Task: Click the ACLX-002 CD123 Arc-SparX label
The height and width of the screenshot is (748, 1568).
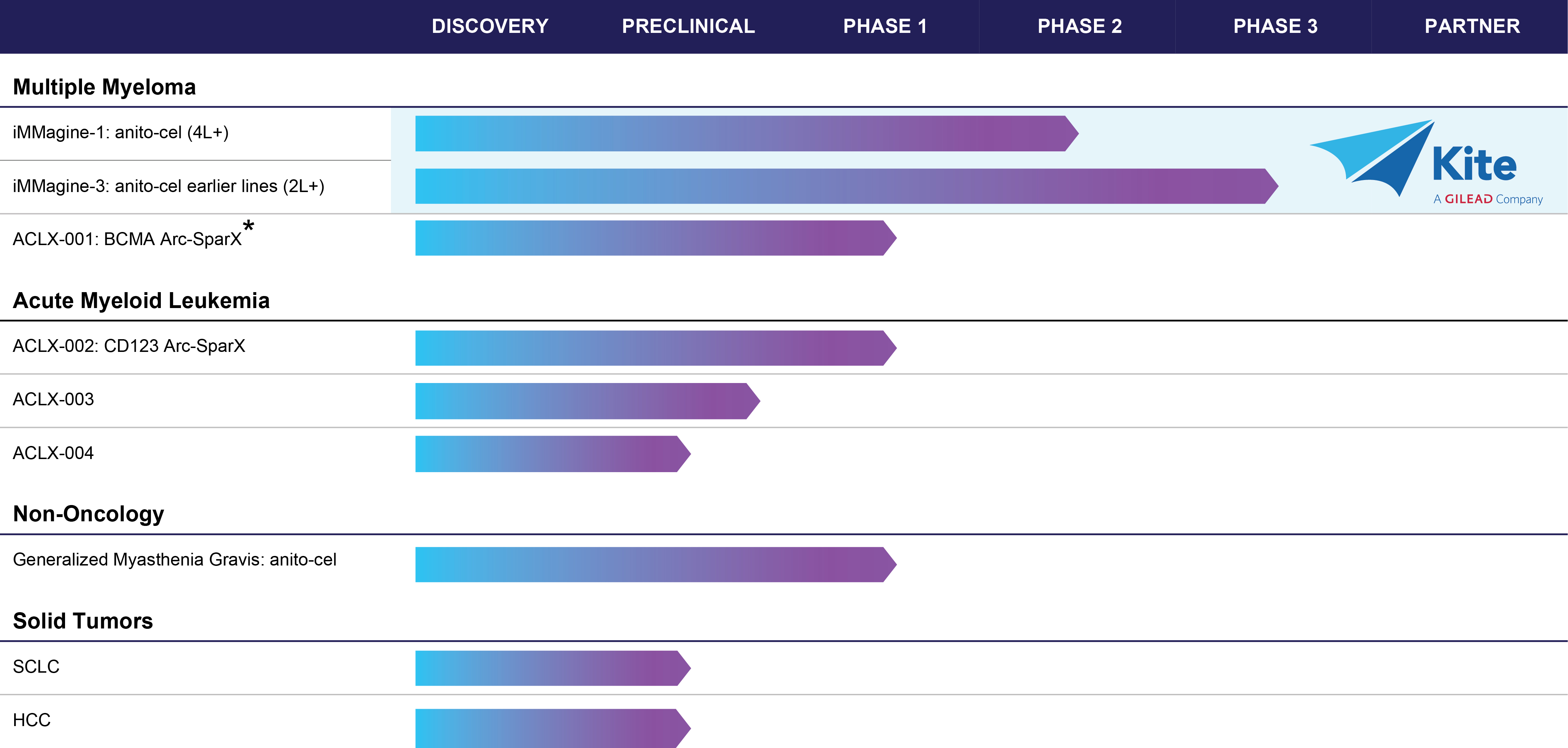Action: tap(129, 346)
